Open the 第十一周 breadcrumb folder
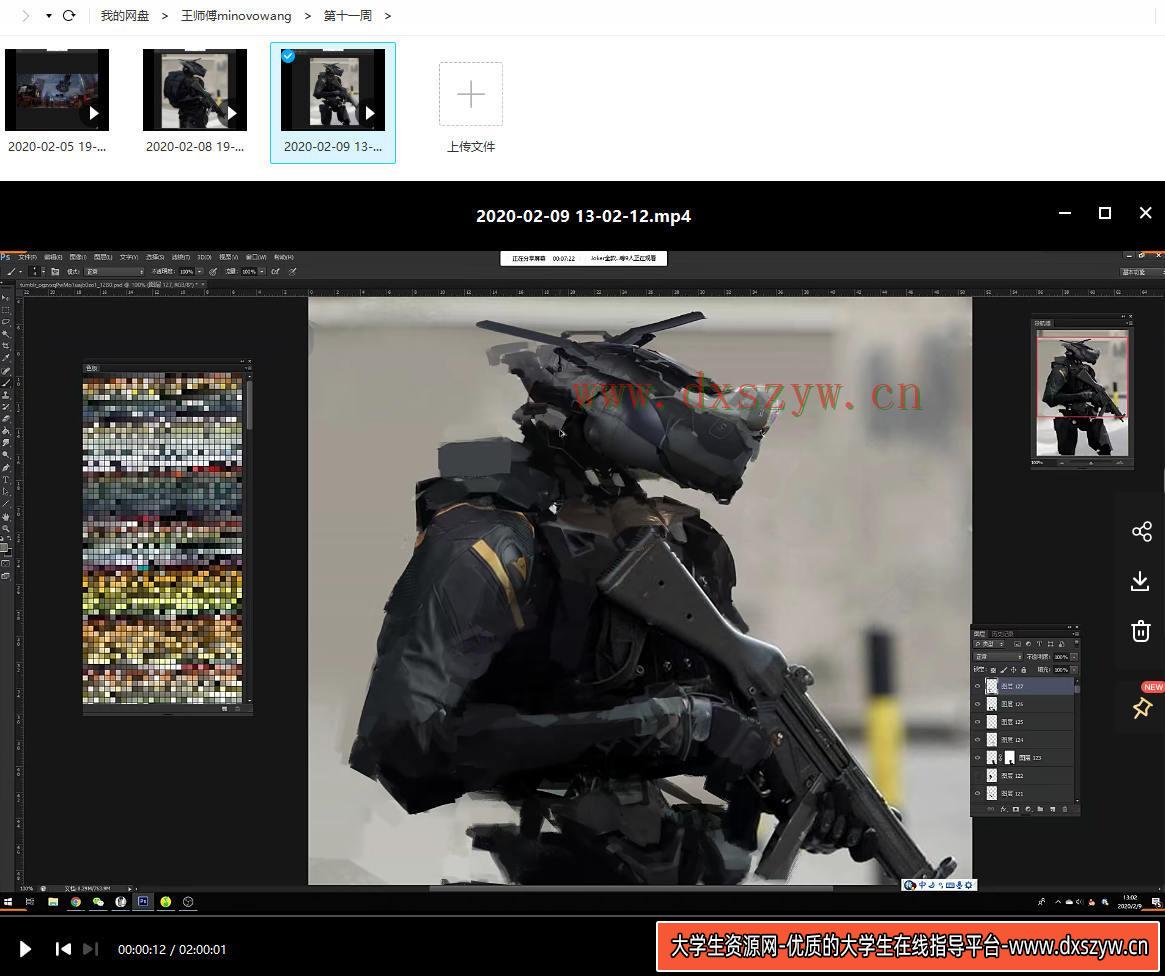 pyautogui.click(x=348, y=16)
